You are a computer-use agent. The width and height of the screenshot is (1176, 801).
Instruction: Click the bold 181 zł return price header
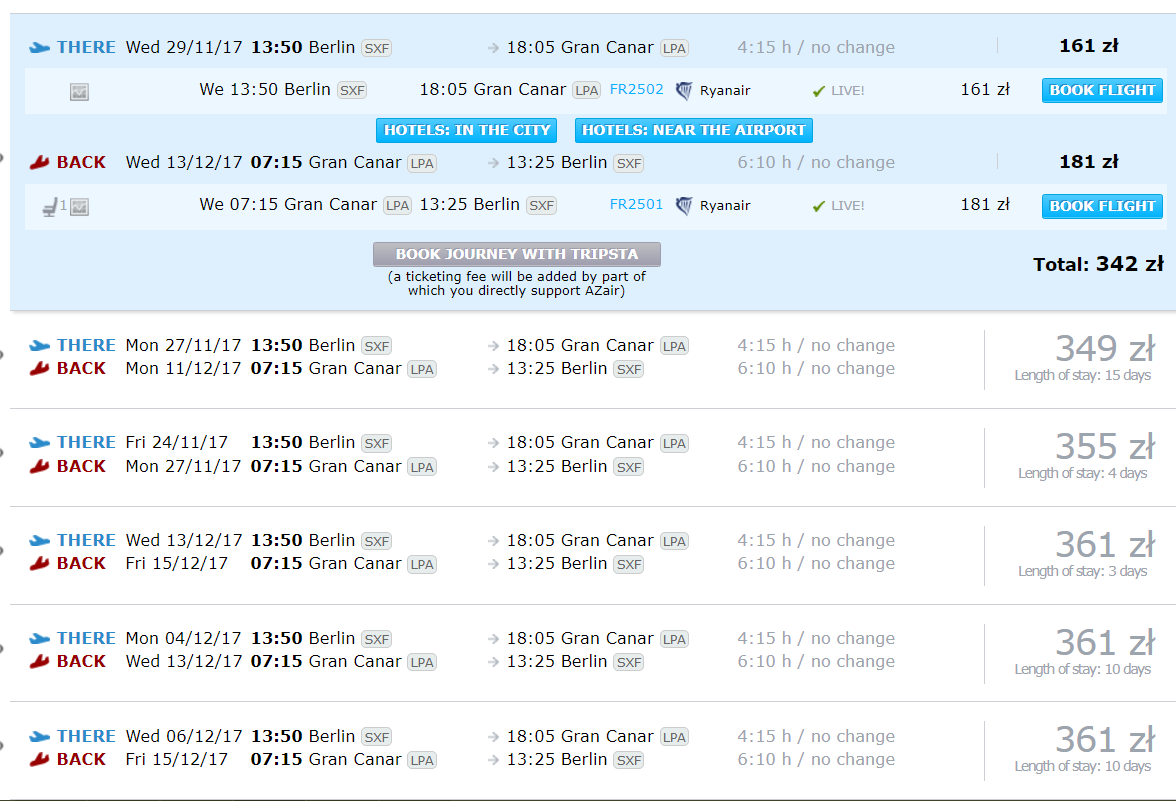[x=1088, y=162]
